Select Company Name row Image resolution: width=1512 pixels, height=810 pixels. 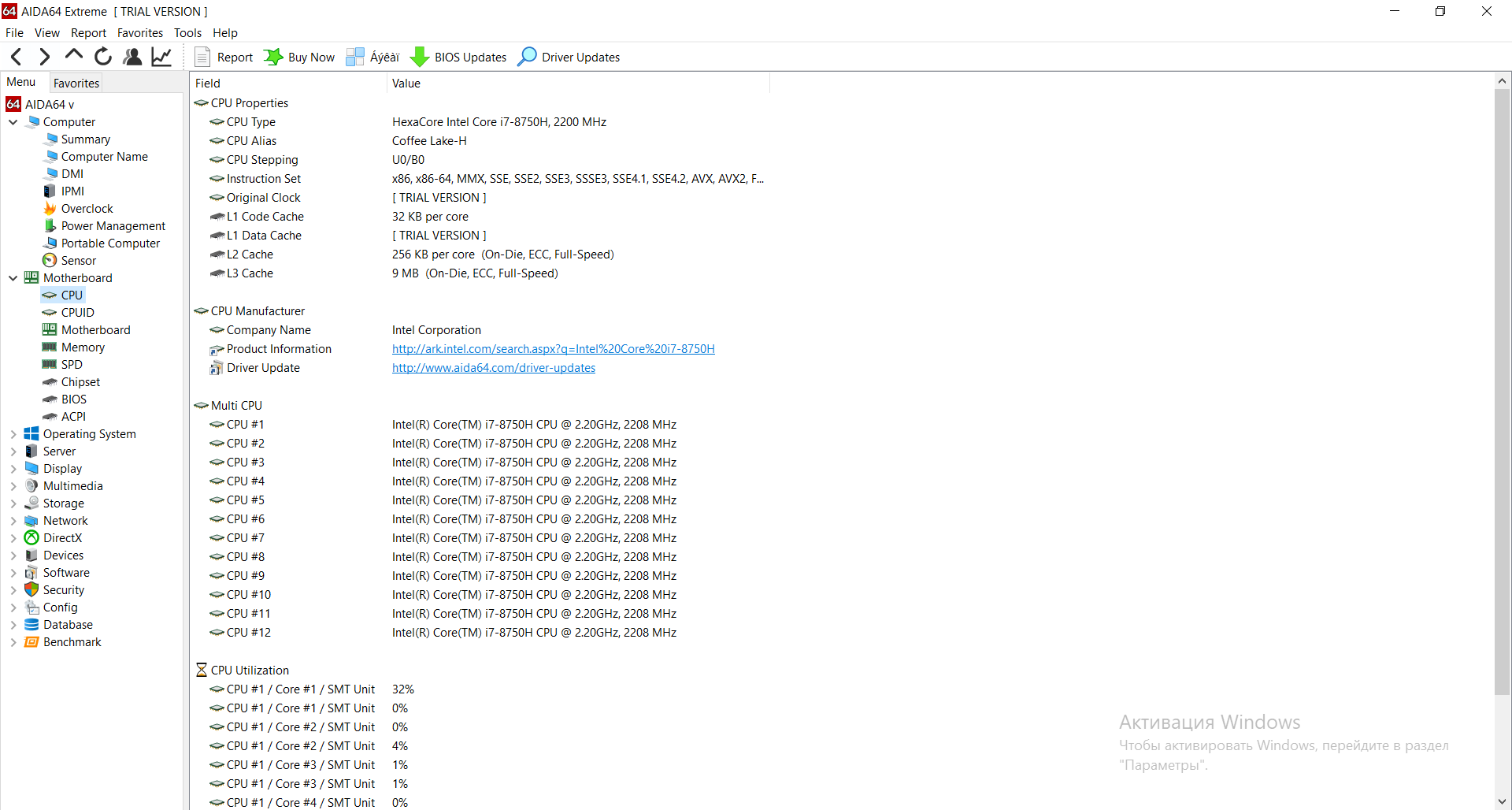coord(480,330)
